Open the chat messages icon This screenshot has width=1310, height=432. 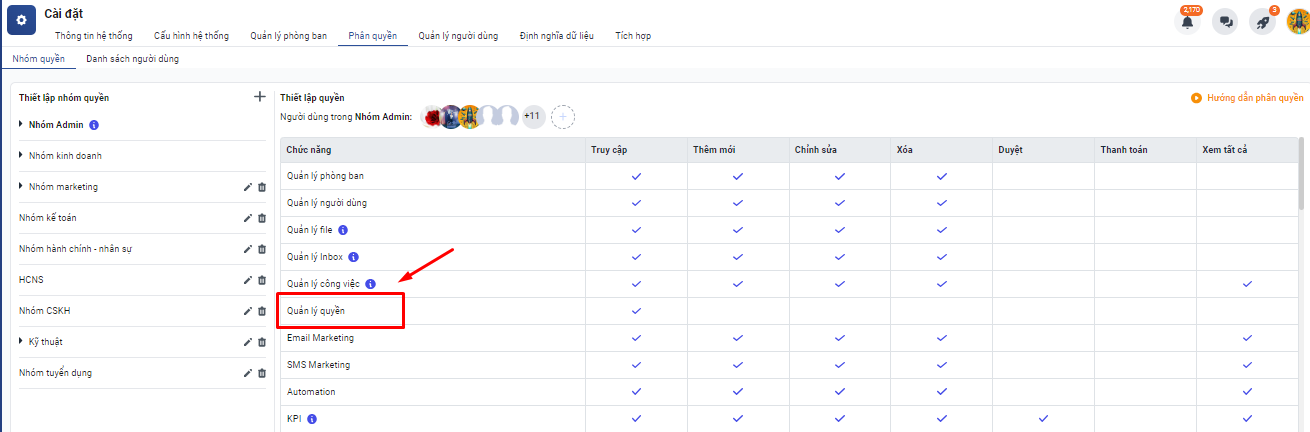(1225, 22)
